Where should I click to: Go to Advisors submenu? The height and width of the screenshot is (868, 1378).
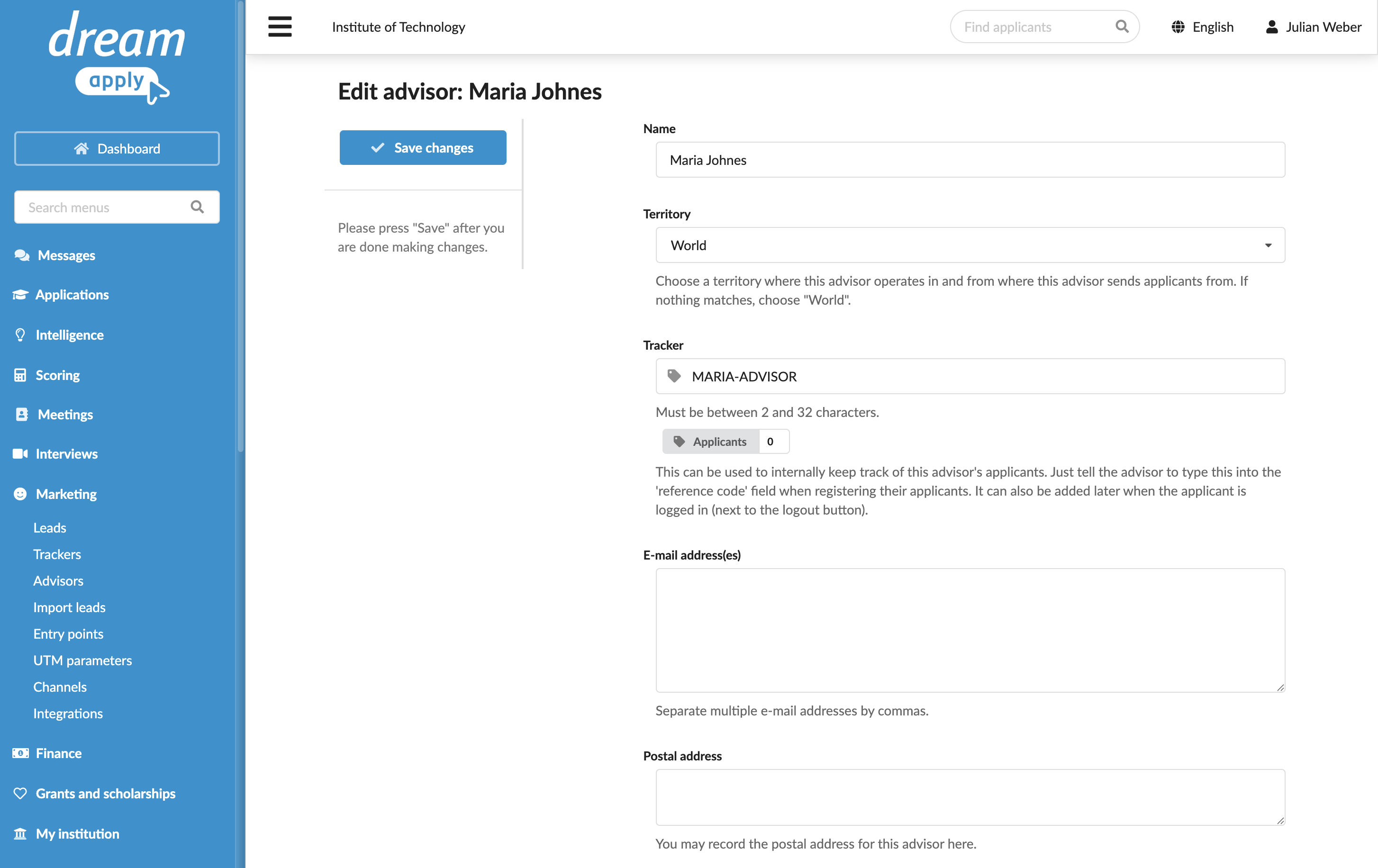click(x=58, y=580)
